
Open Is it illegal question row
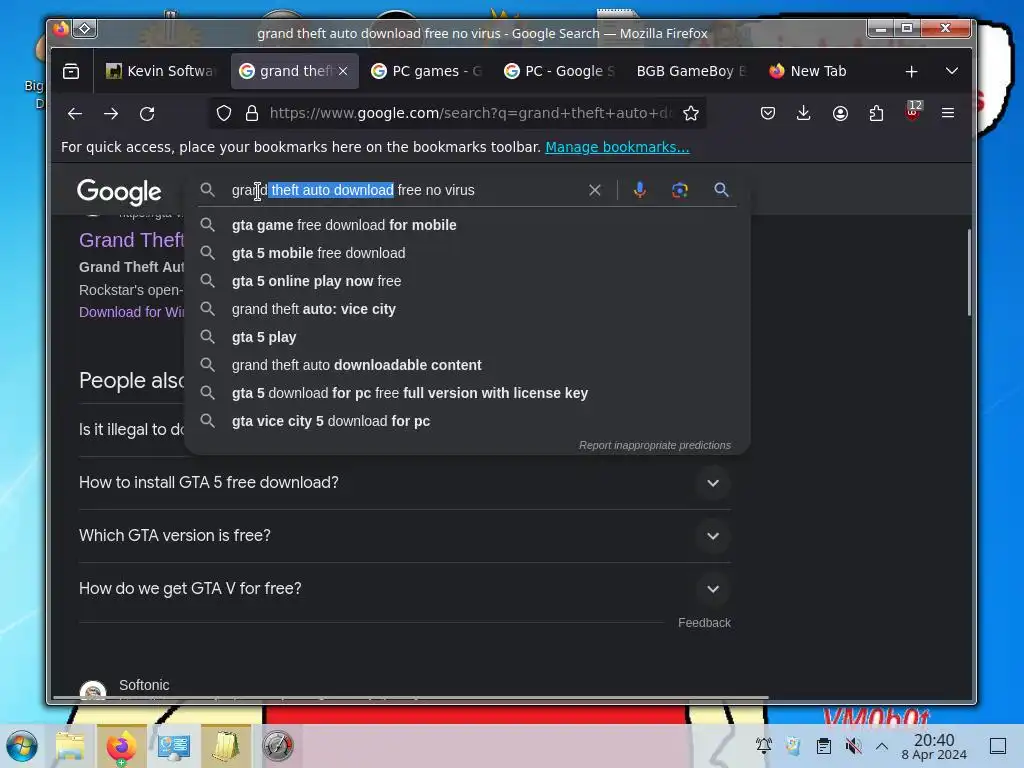pyautogui.click(x=131, y=430)
